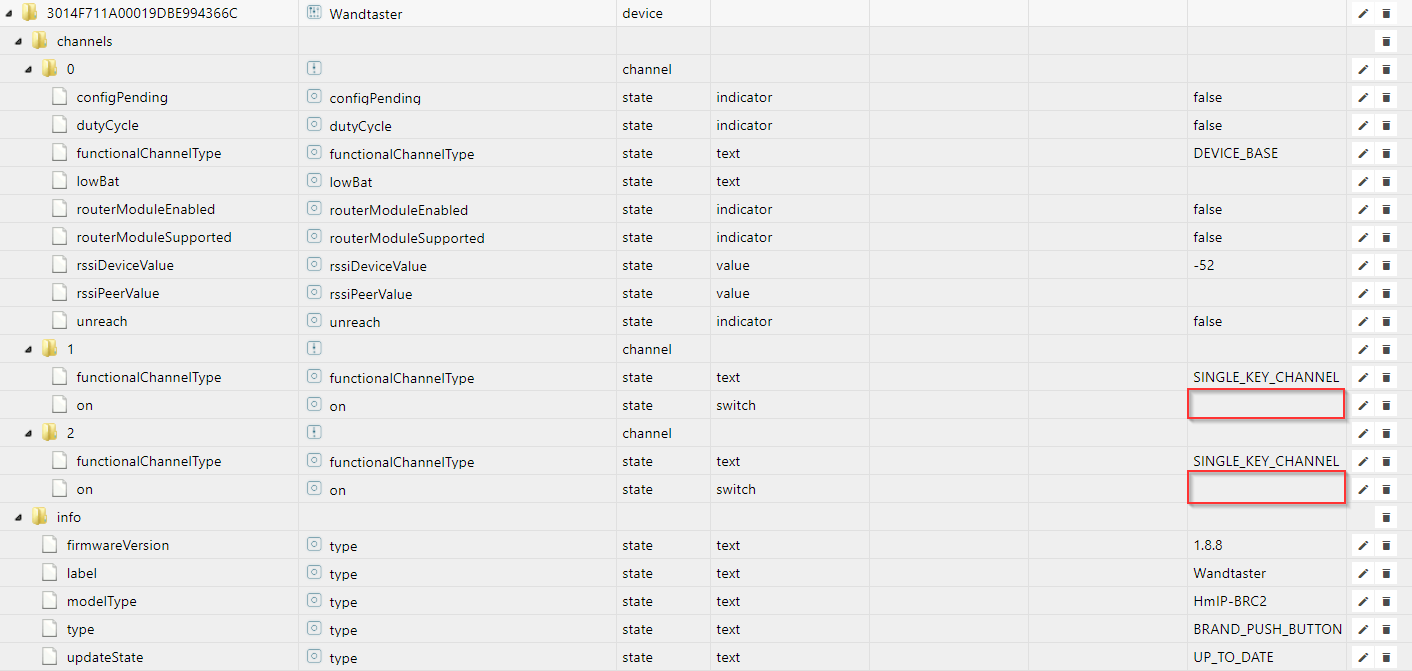Click the false value of unreach
This screenshot has width=1412, height=671.
pyautogui.click(x=1207, y=322)
